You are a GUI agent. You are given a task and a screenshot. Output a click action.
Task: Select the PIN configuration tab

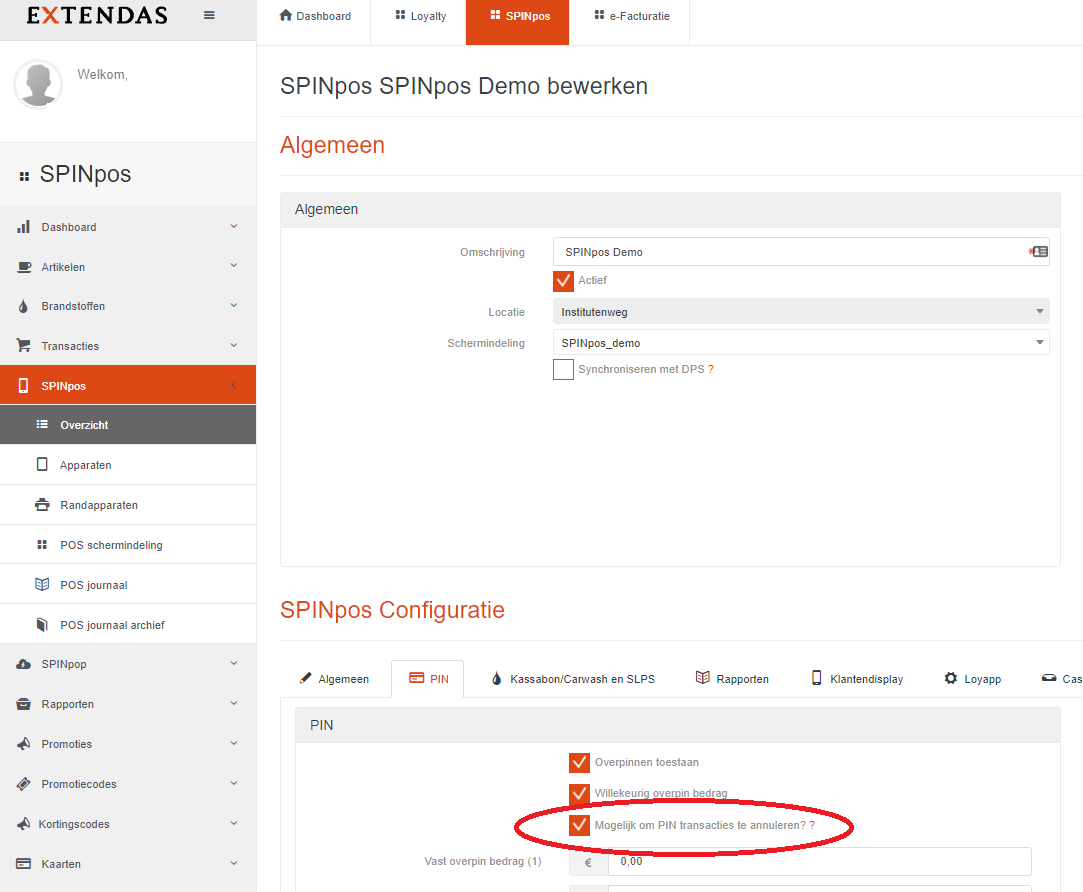click(428, 679)
